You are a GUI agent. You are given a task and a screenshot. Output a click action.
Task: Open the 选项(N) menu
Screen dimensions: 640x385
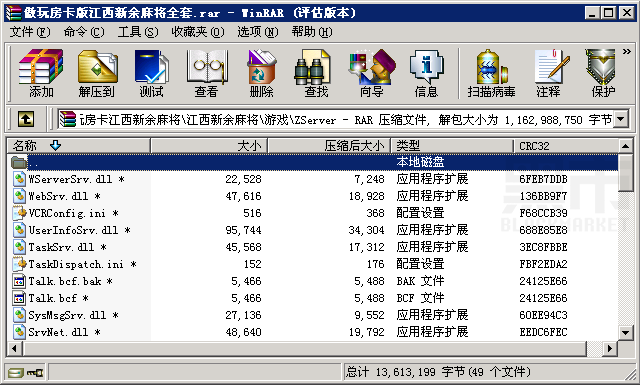pyautogui.click(x=258, y=31)
